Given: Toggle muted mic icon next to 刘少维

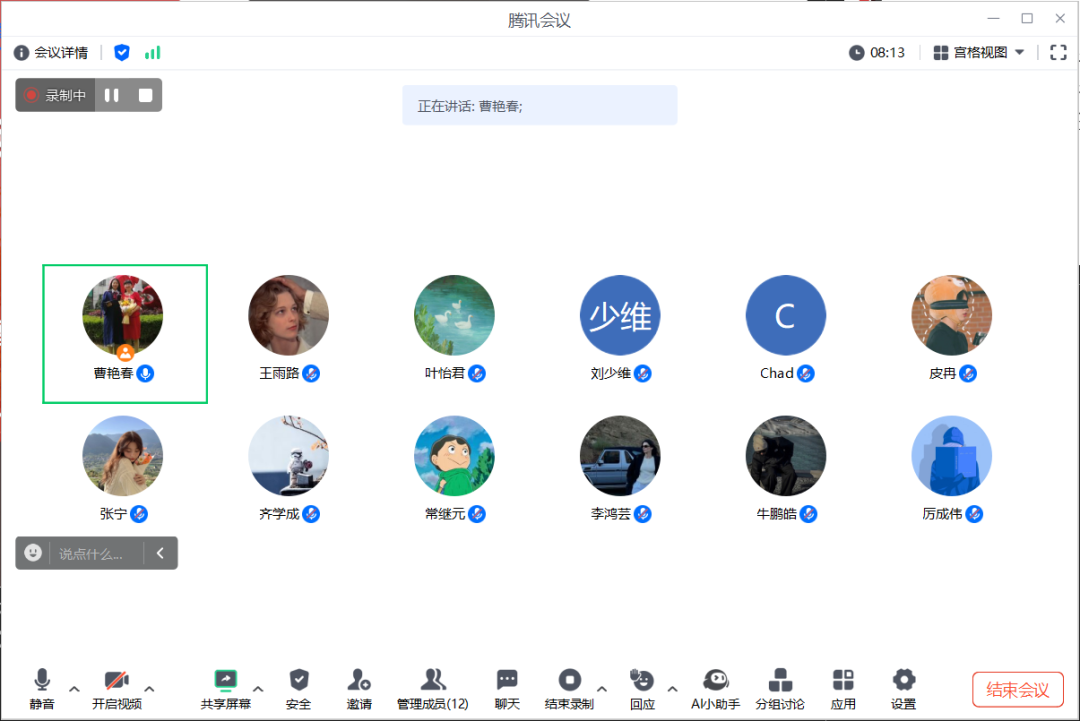Looking at the screenshot, I should pos(643,373).
